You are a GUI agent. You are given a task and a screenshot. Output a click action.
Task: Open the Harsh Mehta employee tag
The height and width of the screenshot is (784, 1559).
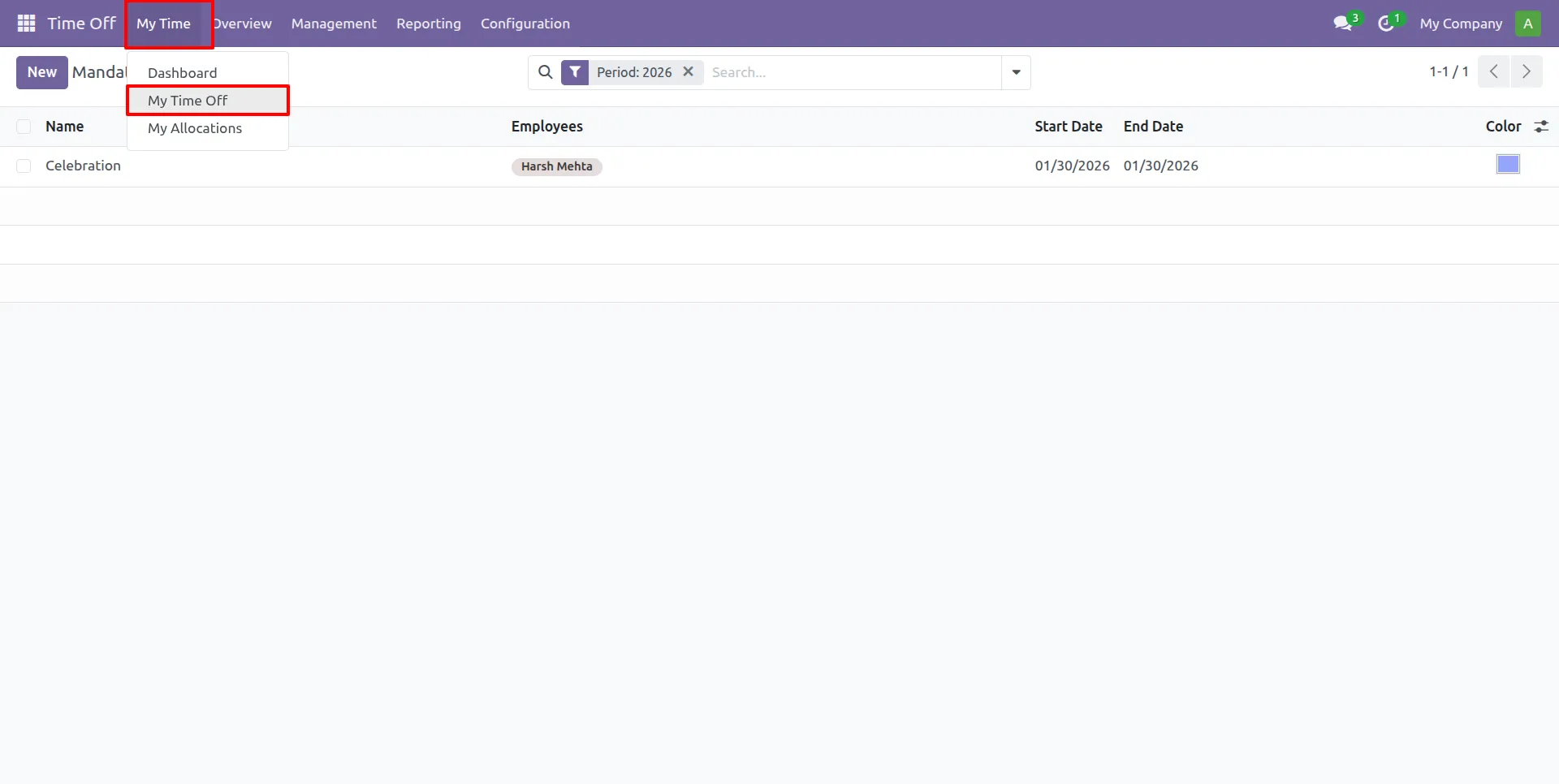pyautogui.click(x=556, y=166)
